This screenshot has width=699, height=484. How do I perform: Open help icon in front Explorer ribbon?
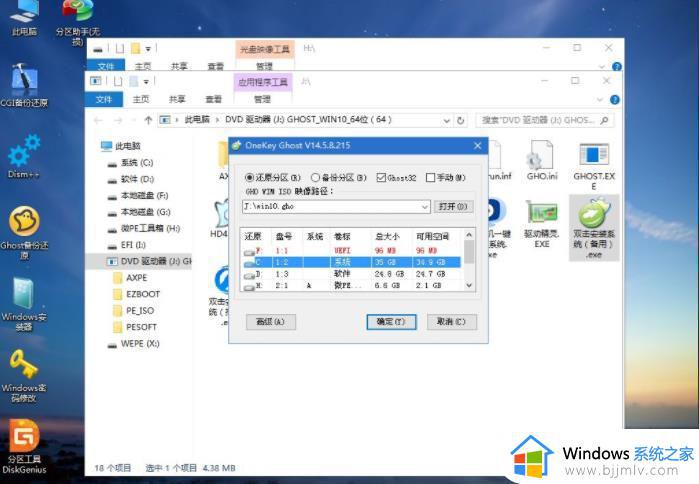point(614,99)
